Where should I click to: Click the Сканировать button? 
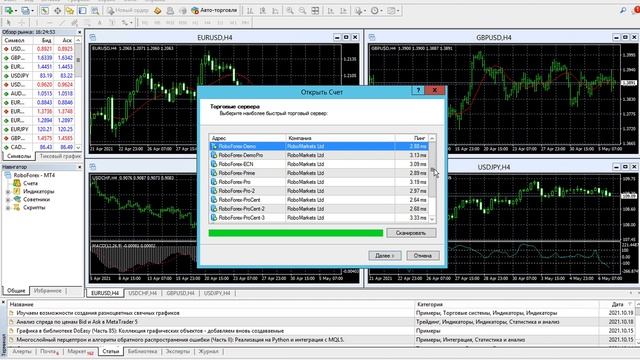point(411,233)
